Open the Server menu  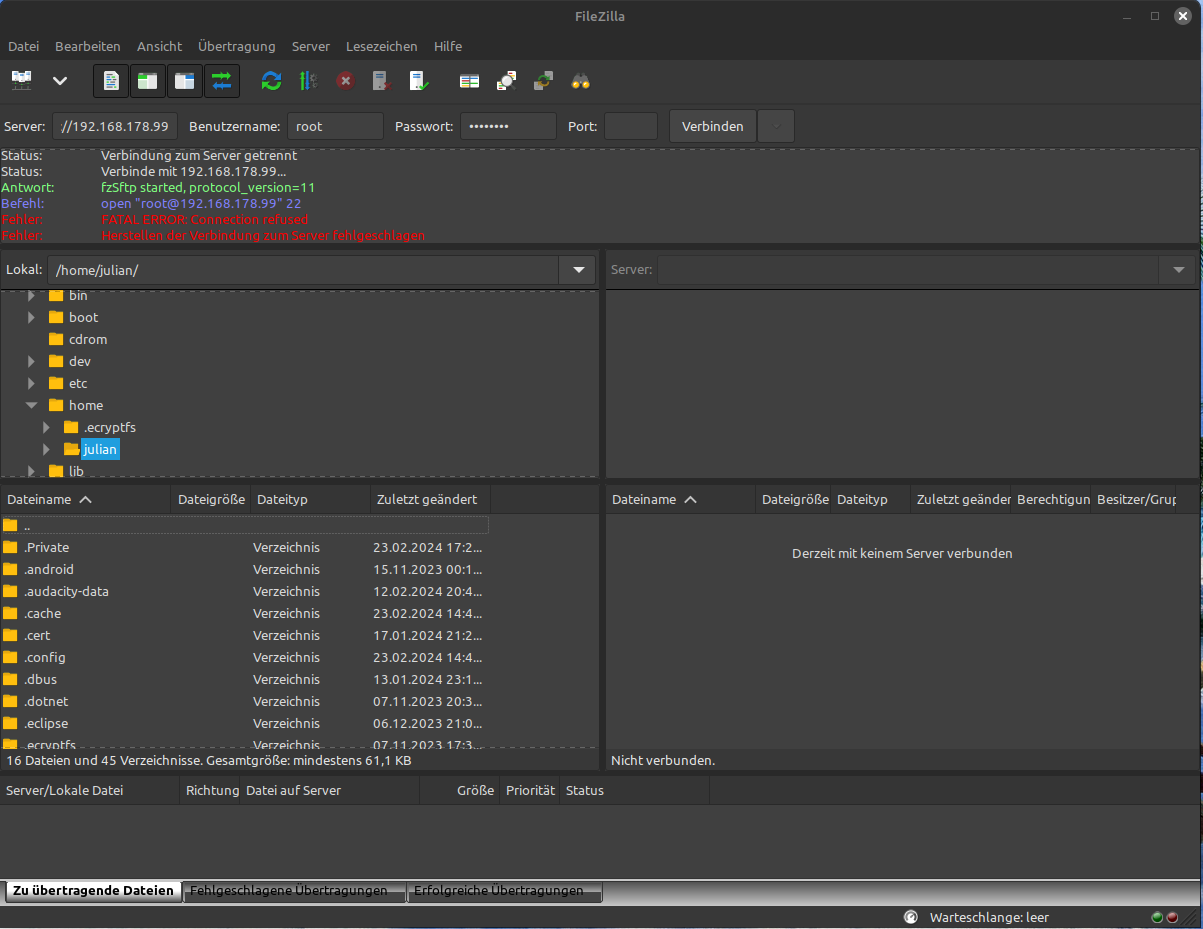[x=311, y=46]
